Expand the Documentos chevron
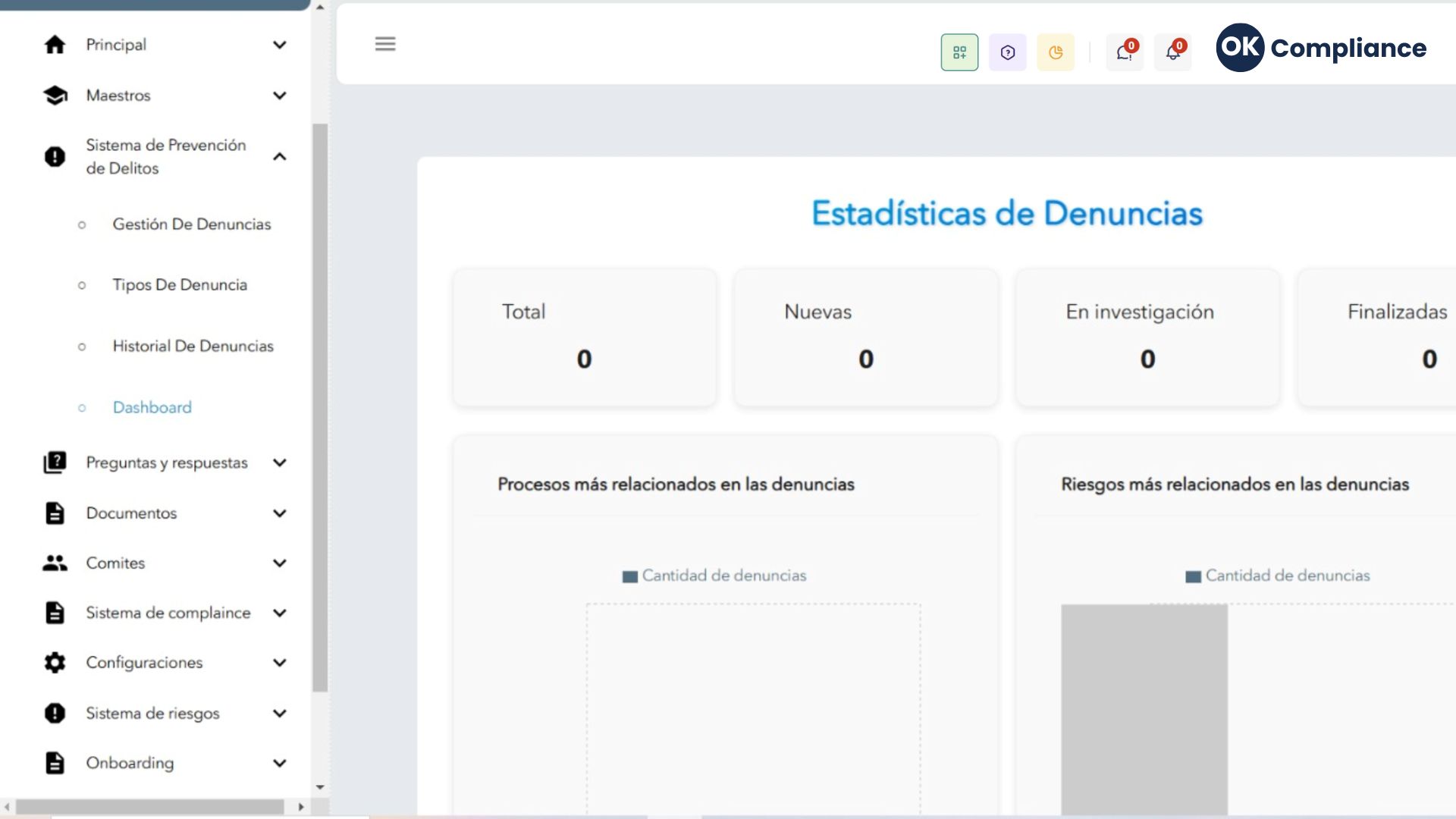 [x=280, y=513]
